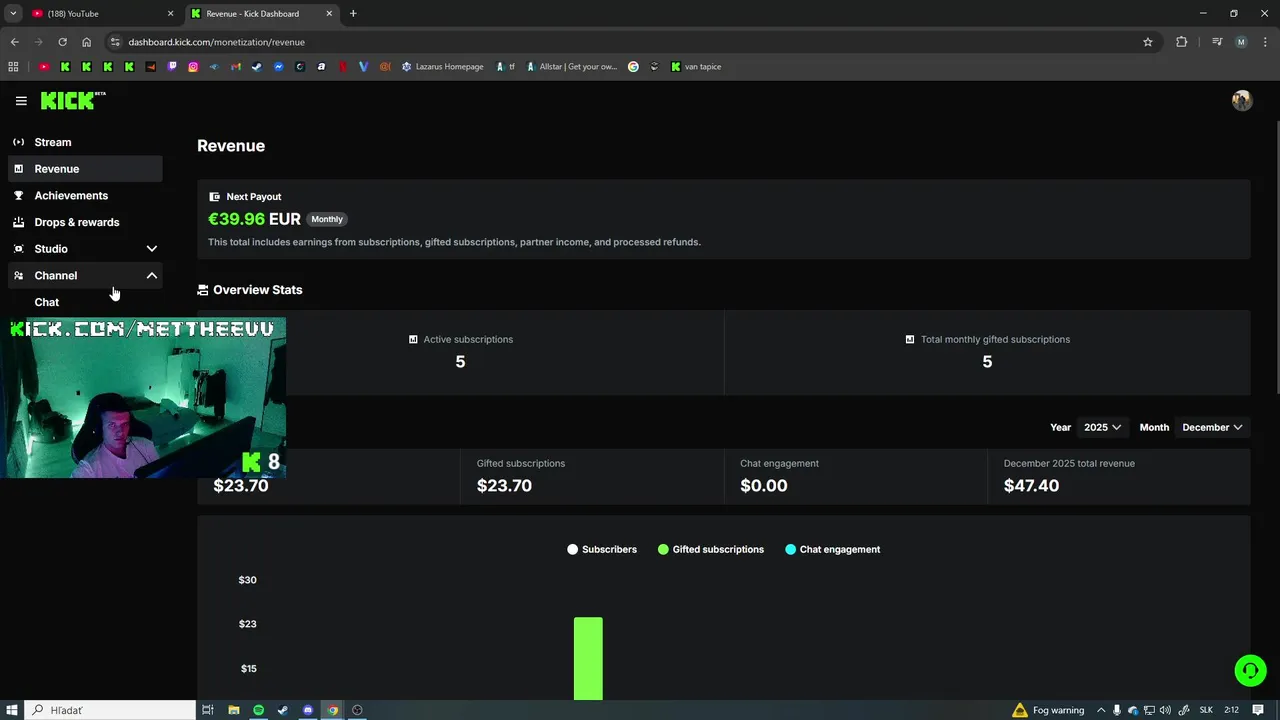Open the Chrome media control button

click(1217, 42)
